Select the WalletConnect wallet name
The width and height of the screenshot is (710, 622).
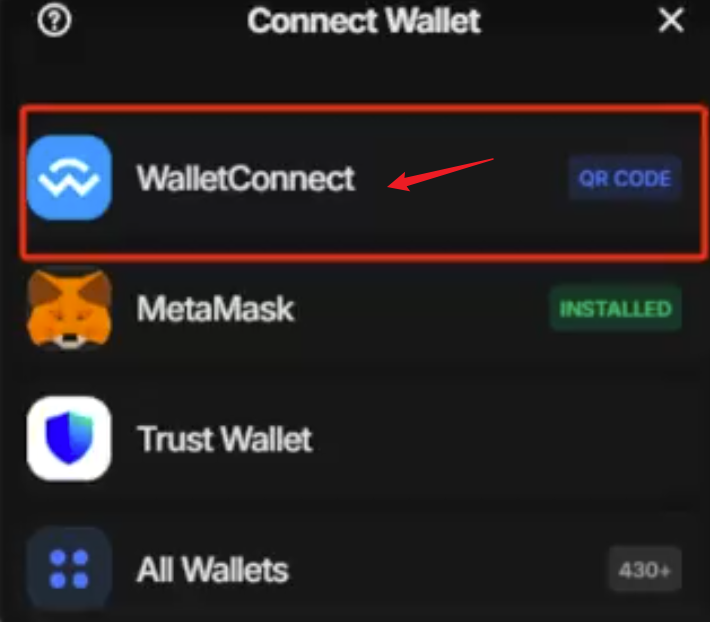point(246,178)
